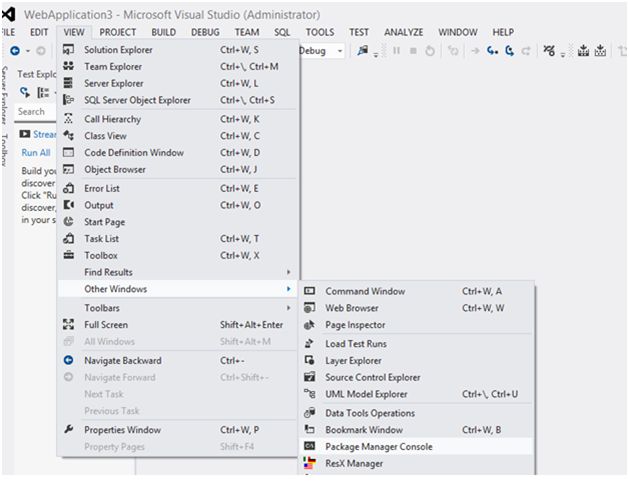
Task: Click the Source Control Explorer icon
Action: point(309,377)
